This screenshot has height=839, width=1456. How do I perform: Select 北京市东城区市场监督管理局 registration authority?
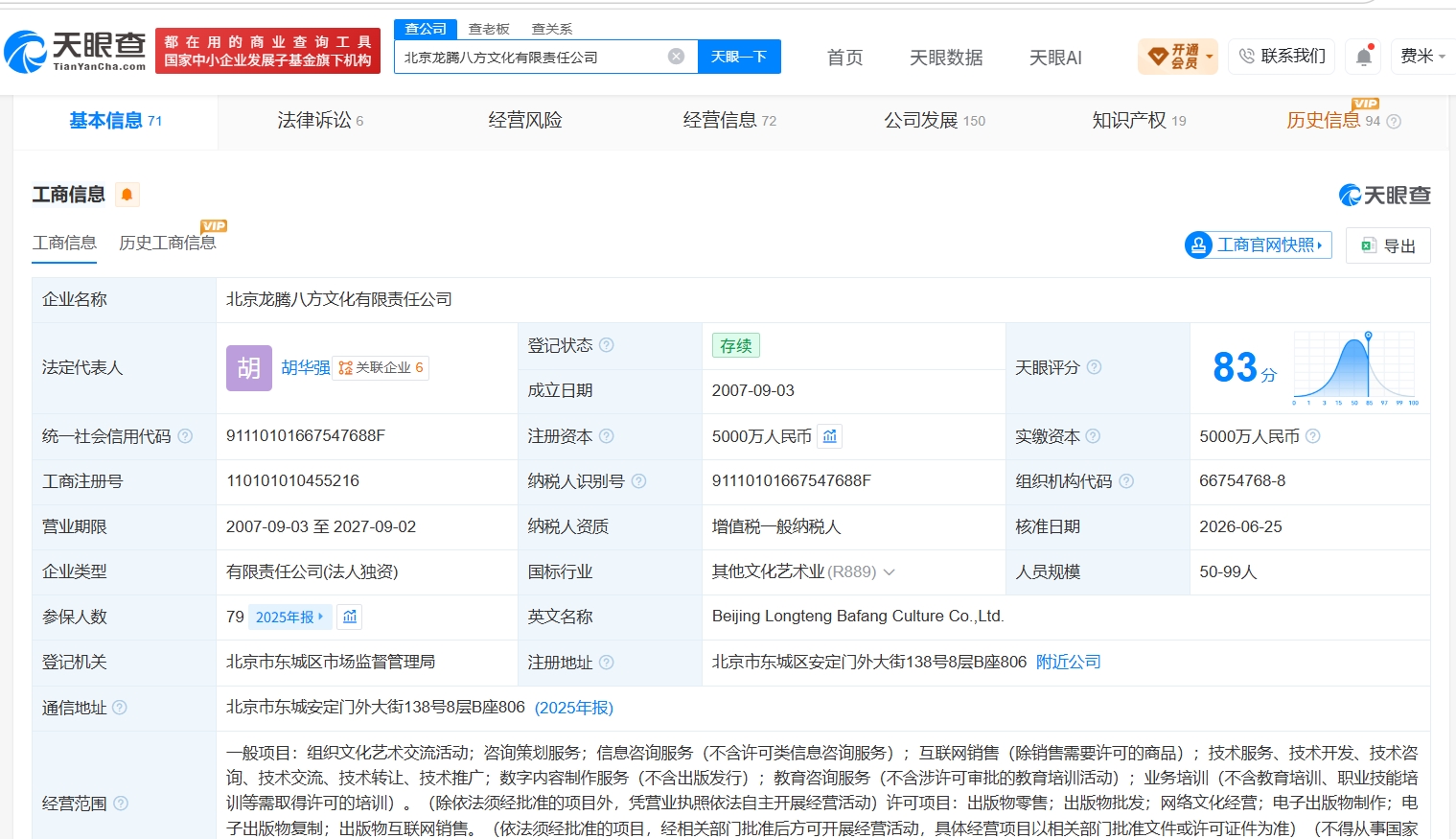click(331, 663)
